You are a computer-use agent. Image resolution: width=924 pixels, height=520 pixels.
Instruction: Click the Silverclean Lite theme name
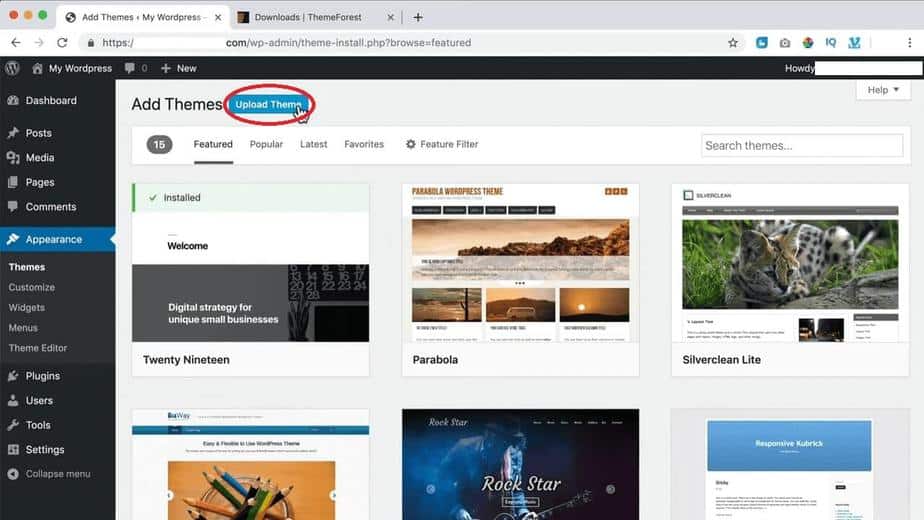click(721, 360)
